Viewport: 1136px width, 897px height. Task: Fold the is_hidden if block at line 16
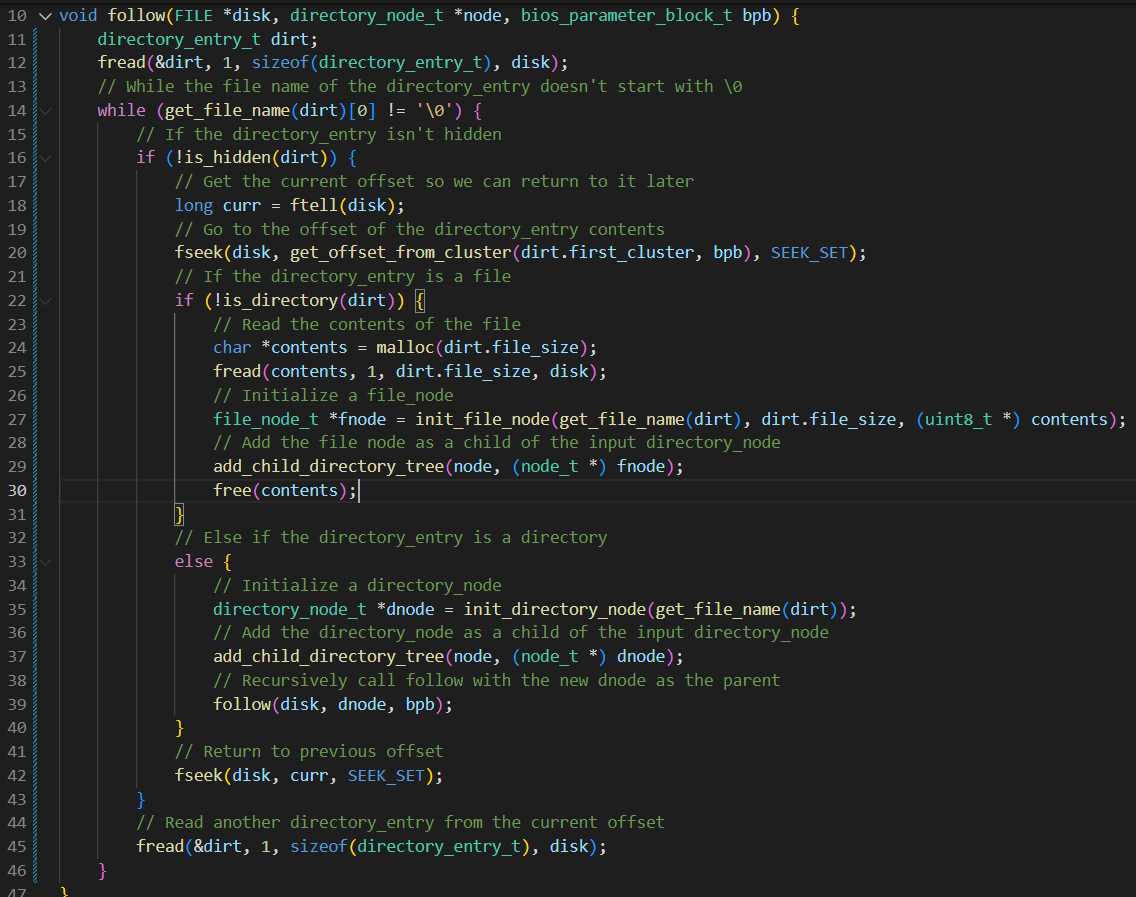tap(44, 158)
